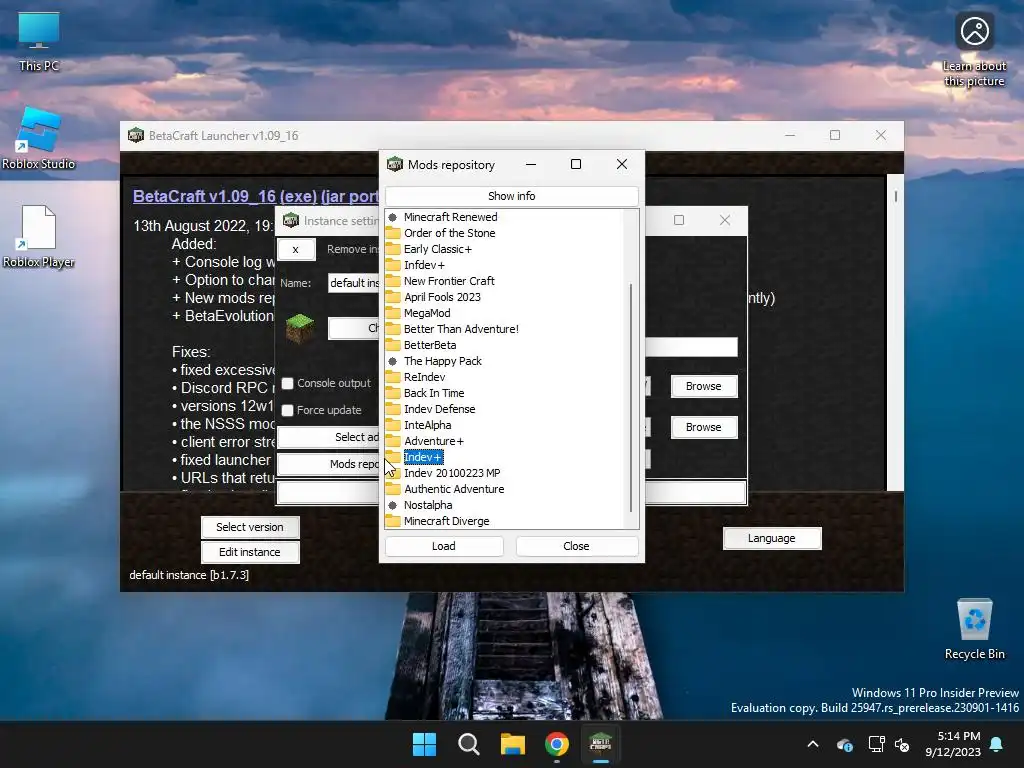
Task: Click the instance Name input field
Action: (x=353, y=283)
